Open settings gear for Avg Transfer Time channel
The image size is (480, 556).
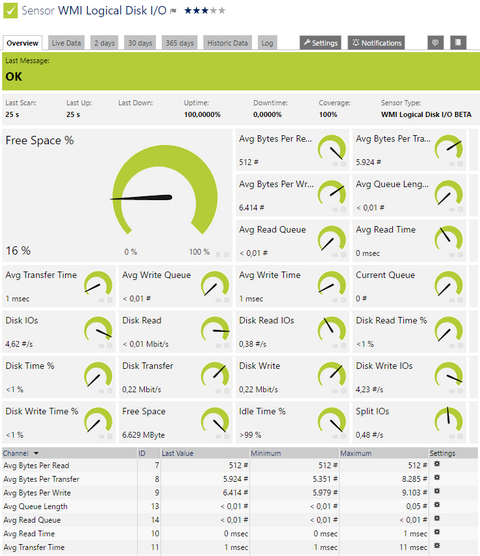click(x=437, y=545)
